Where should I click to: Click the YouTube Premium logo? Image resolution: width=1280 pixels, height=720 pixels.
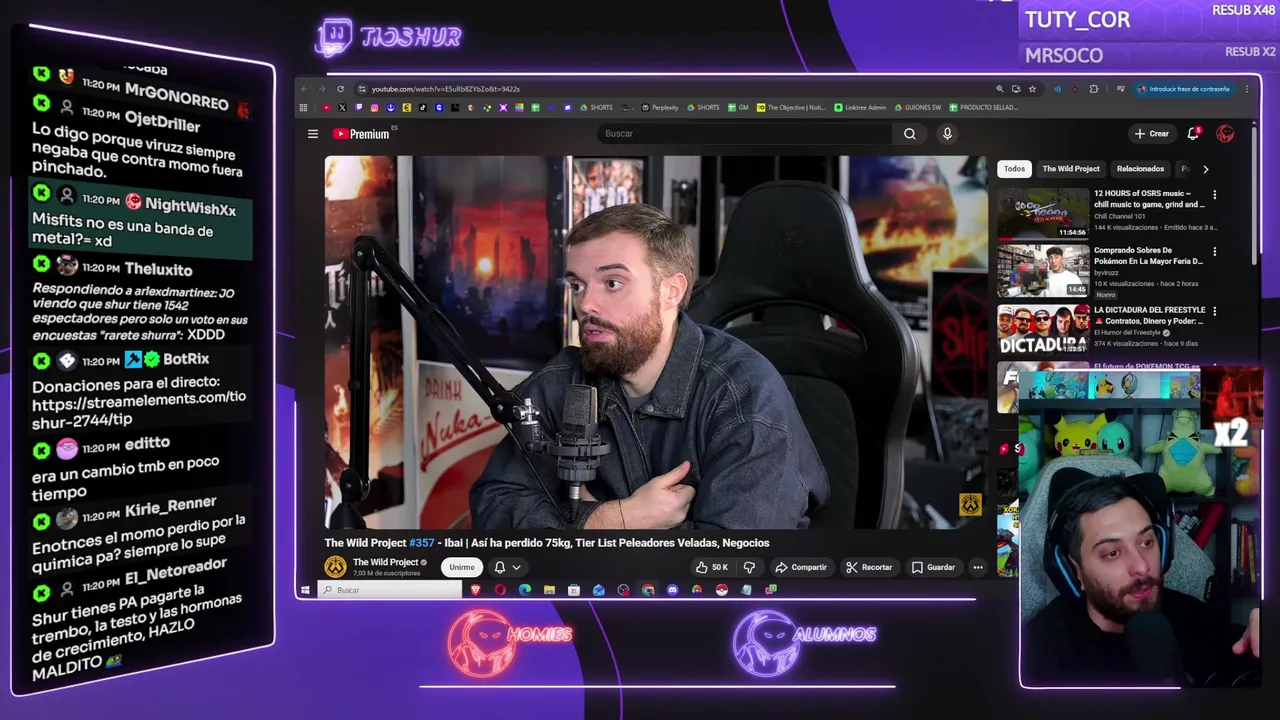coord(361,134)
